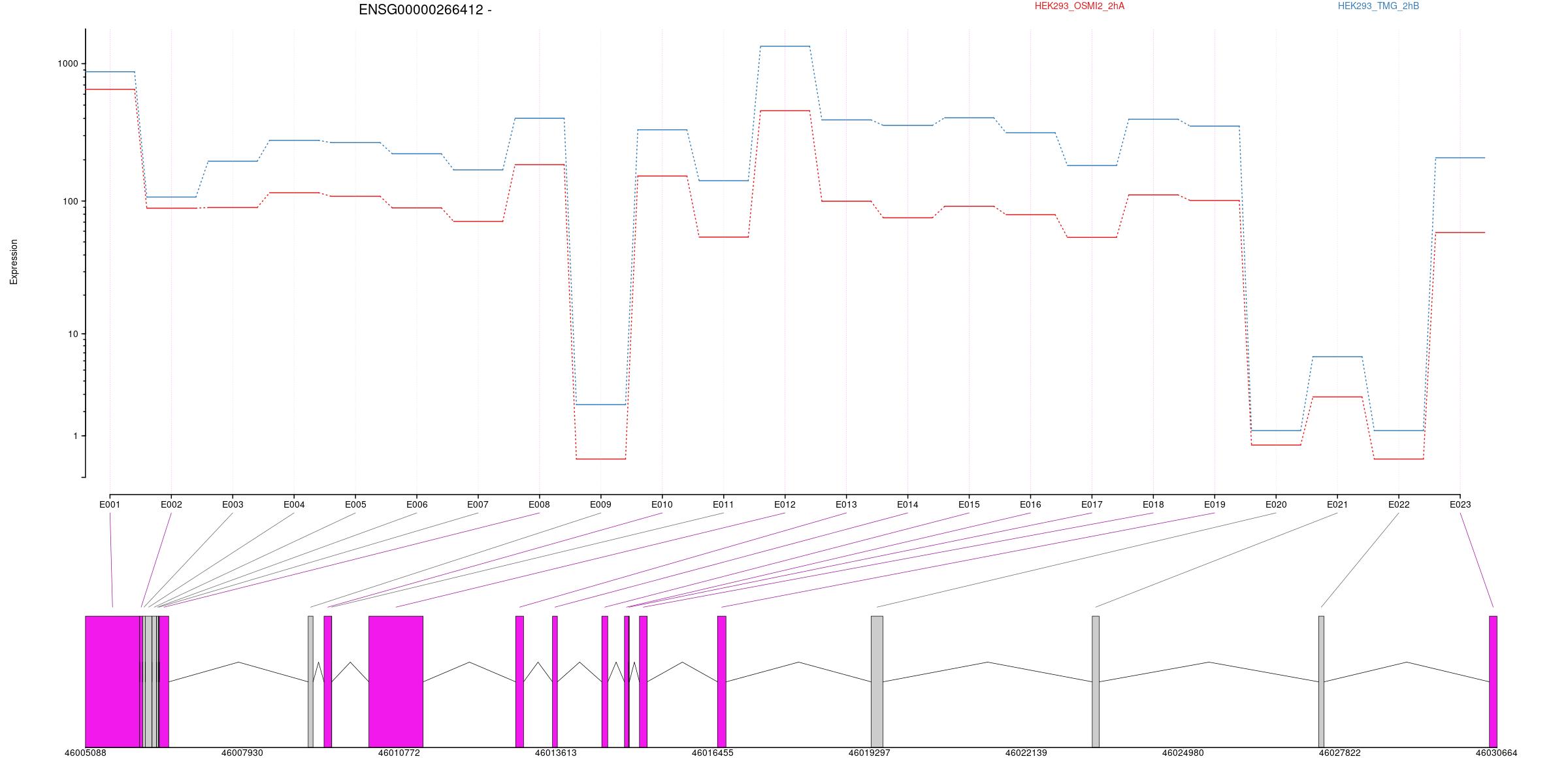Click blue TMG expression segment above E009

point(600,404)
